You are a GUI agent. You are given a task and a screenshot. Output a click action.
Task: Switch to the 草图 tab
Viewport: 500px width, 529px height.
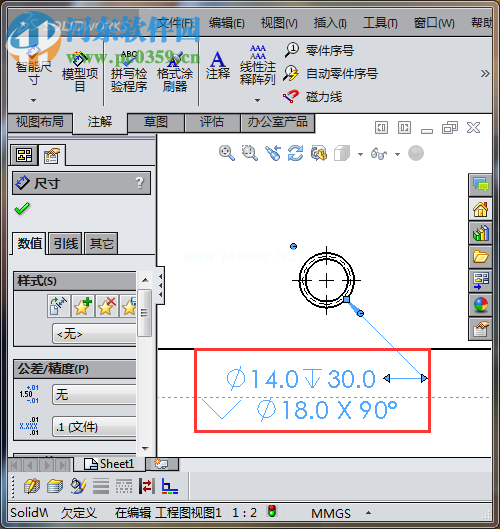pos(156,122)
